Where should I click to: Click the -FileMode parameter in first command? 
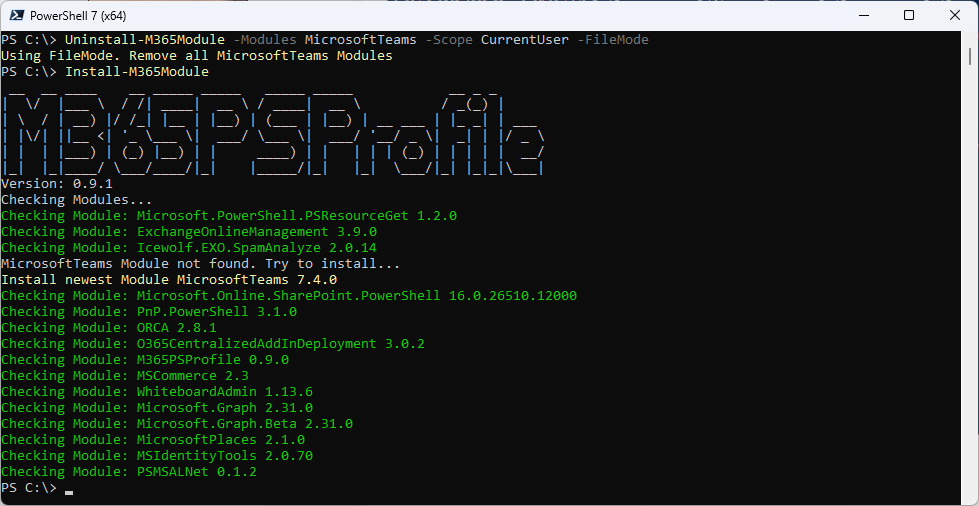612,40
